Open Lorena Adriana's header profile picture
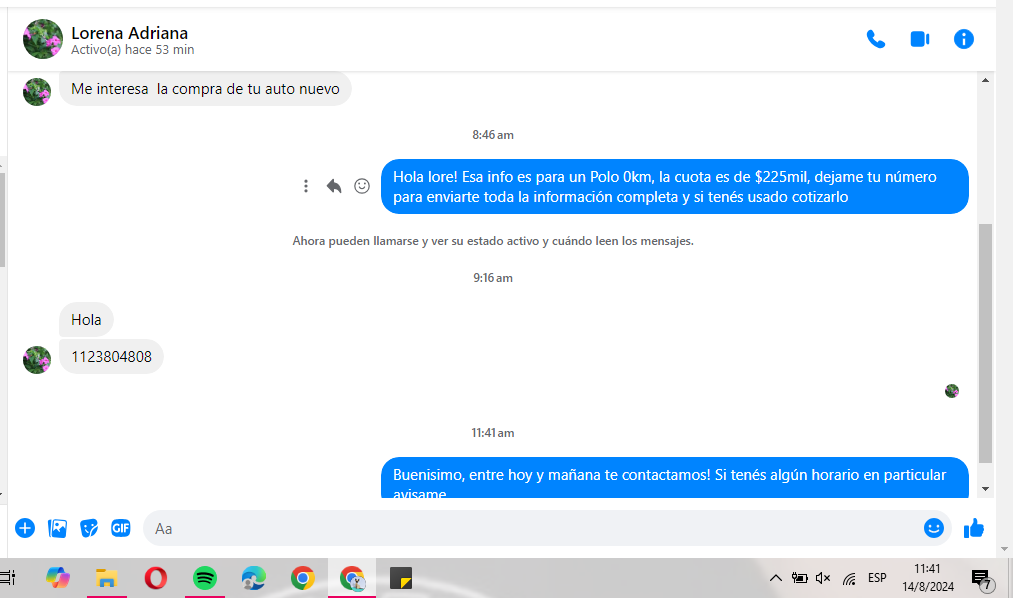 43,39
